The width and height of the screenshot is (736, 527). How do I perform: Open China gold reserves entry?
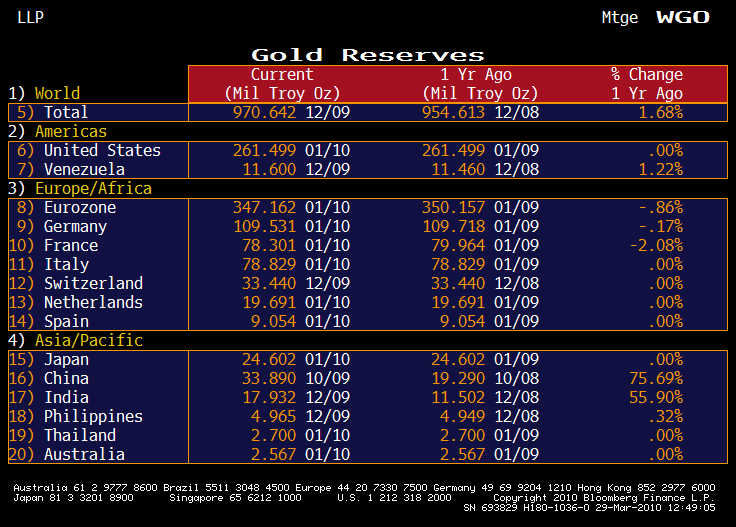(x=66, y=378)
